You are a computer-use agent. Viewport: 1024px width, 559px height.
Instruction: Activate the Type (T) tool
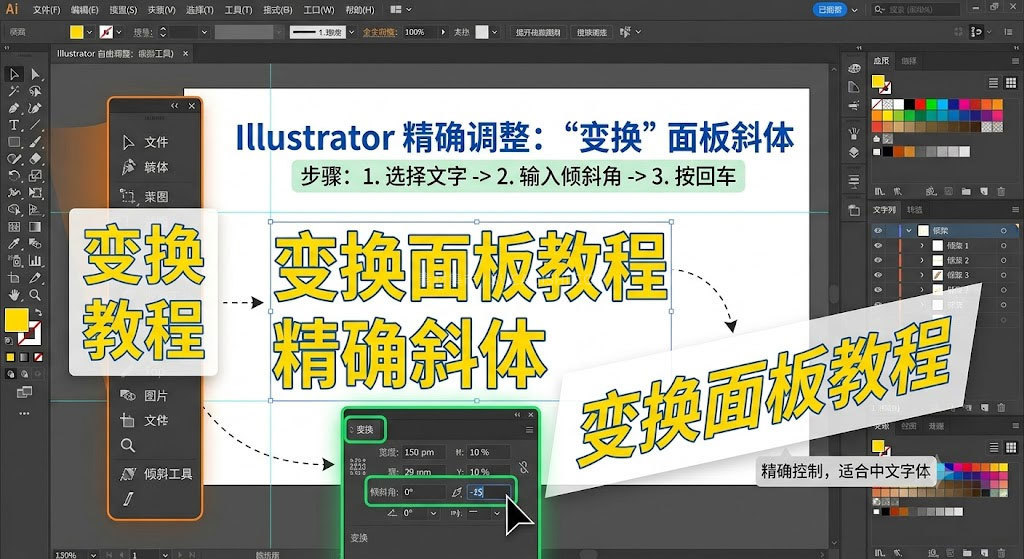(14, 125)
